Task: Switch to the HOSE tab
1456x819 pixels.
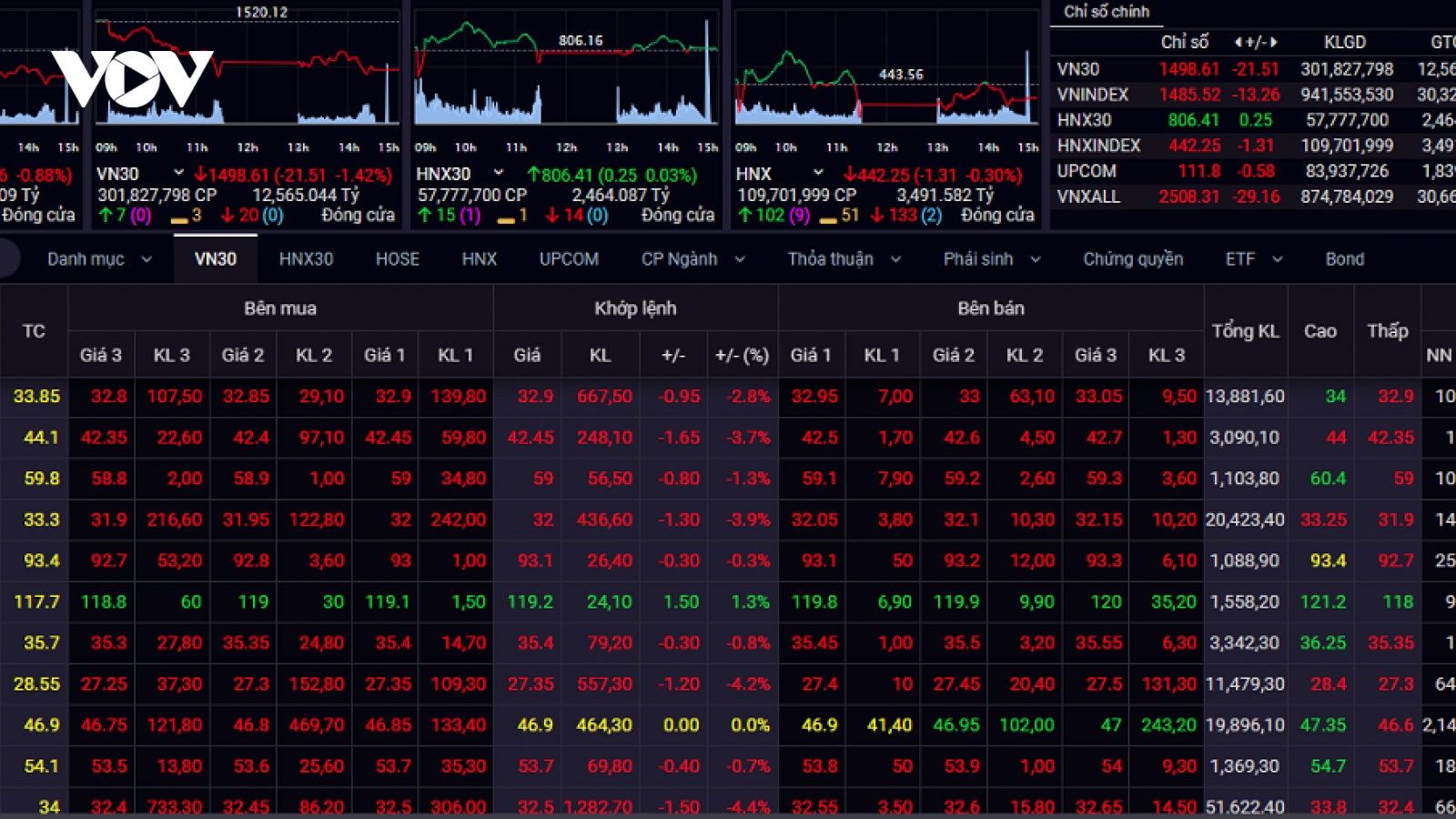Action: [x=398, y=259]
